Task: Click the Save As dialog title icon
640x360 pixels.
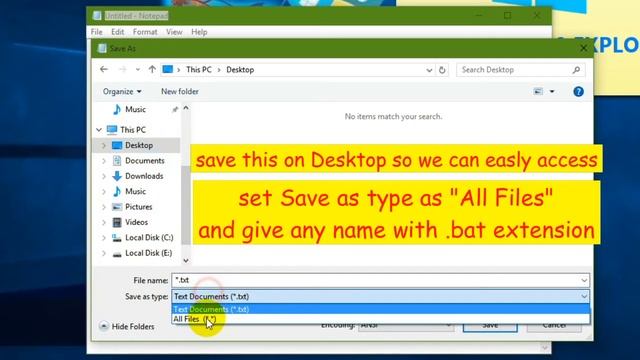Action: tap(102, 48)
